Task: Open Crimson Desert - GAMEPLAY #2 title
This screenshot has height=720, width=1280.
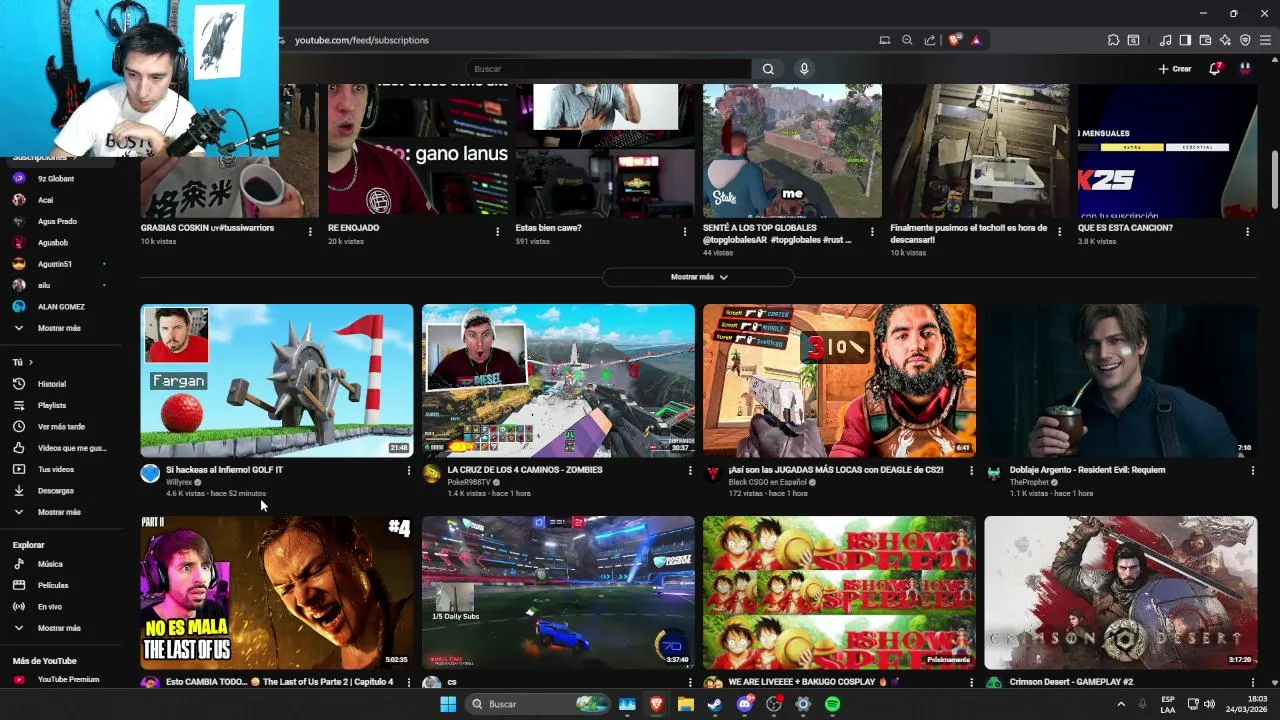Action: (x=1071, y=682)
